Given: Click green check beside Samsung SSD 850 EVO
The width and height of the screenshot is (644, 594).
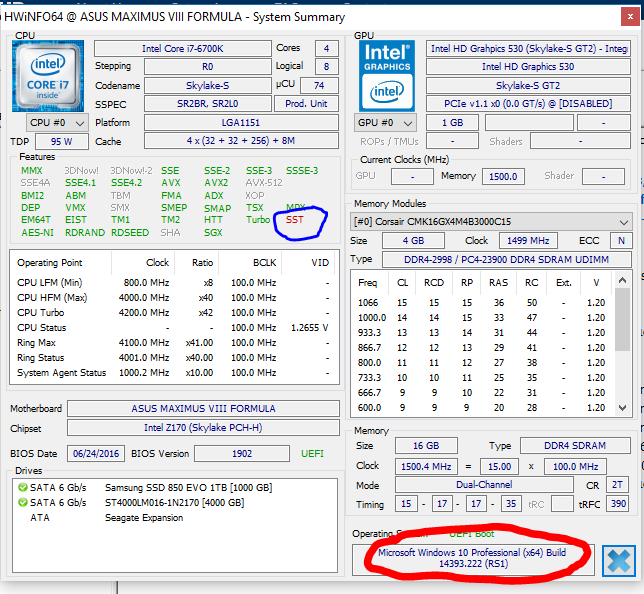Looking at the screenshot, I should (x=23, y=488).
